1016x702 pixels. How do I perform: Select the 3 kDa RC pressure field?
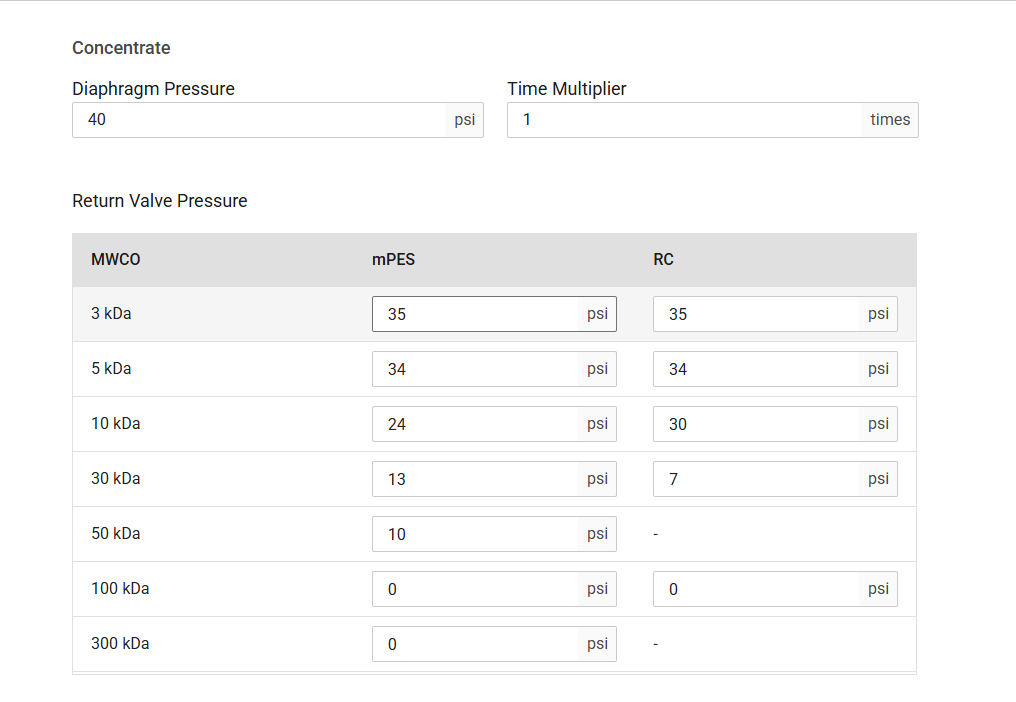point(755,314)
